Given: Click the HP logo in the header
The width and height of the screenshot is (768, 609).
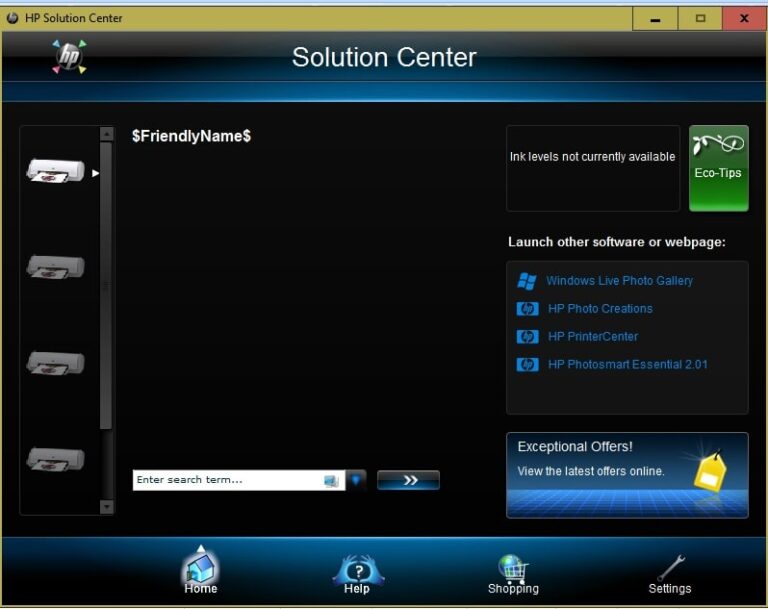Looking at the screenshot, I should [x=69, y=57].
